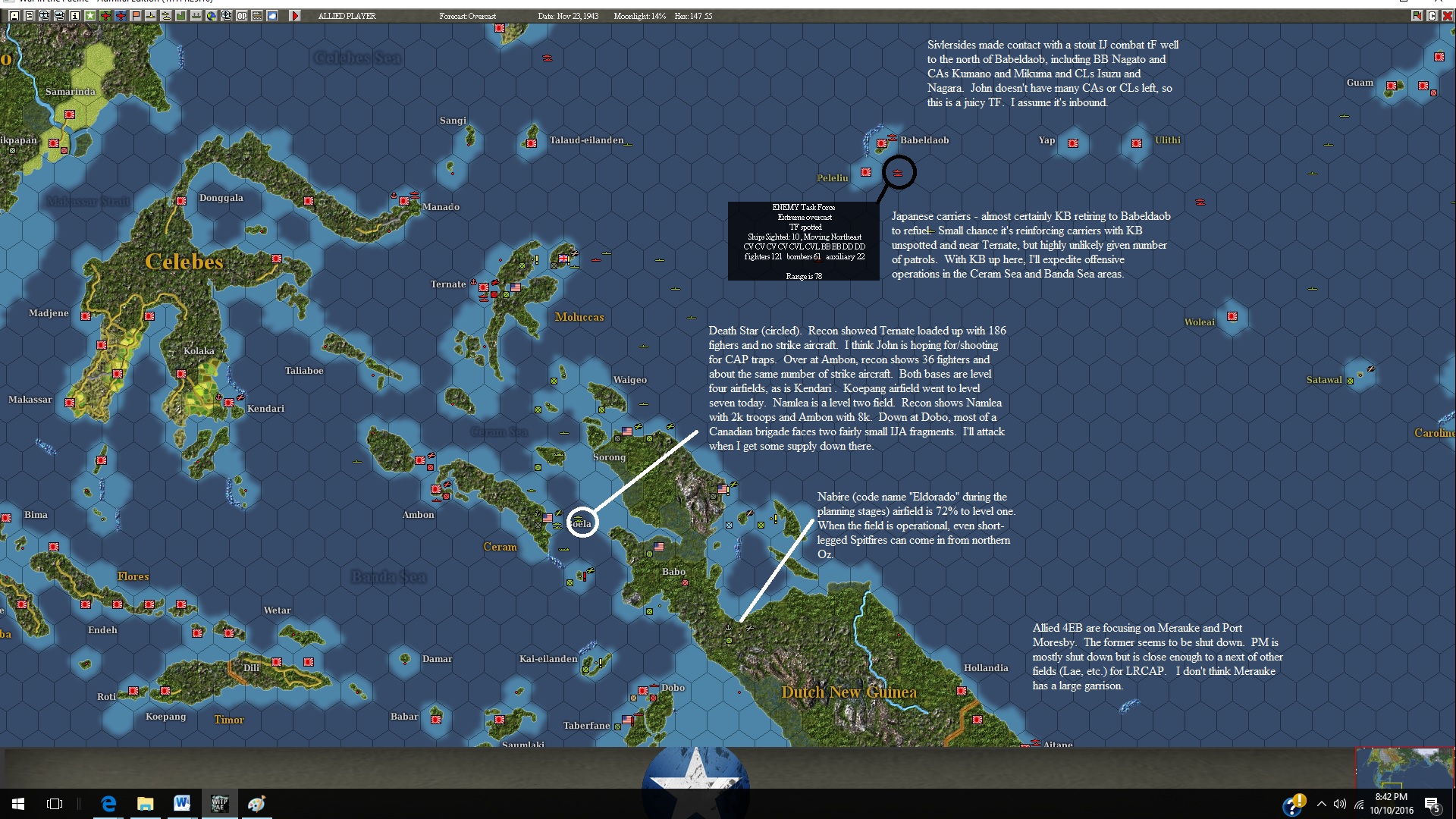Click the 'C' button at top right
1456x819 pixels.
(1432, 15)
